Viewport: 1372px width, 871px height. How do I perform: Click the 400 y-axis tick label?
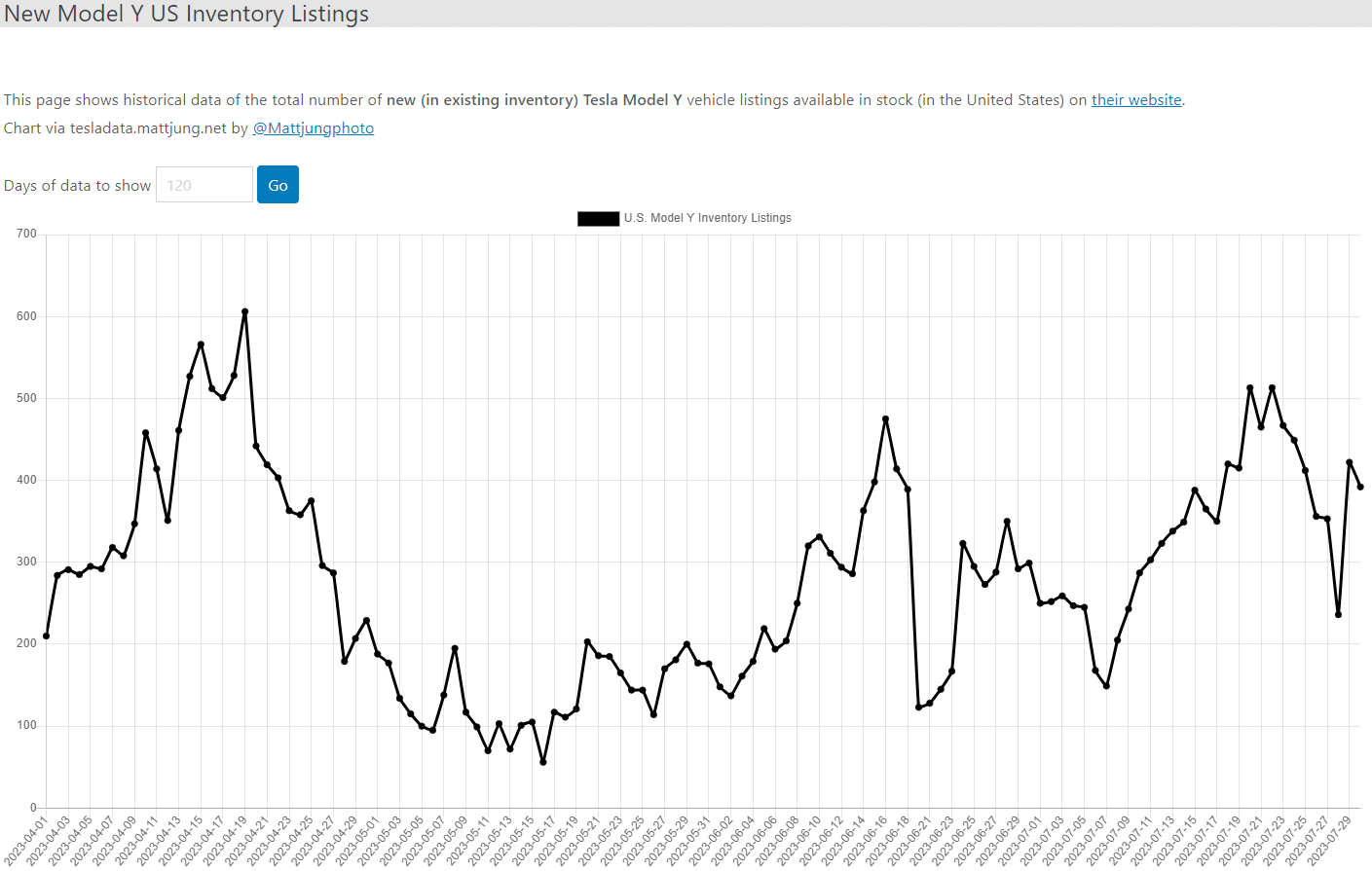(x=26, y=479)
